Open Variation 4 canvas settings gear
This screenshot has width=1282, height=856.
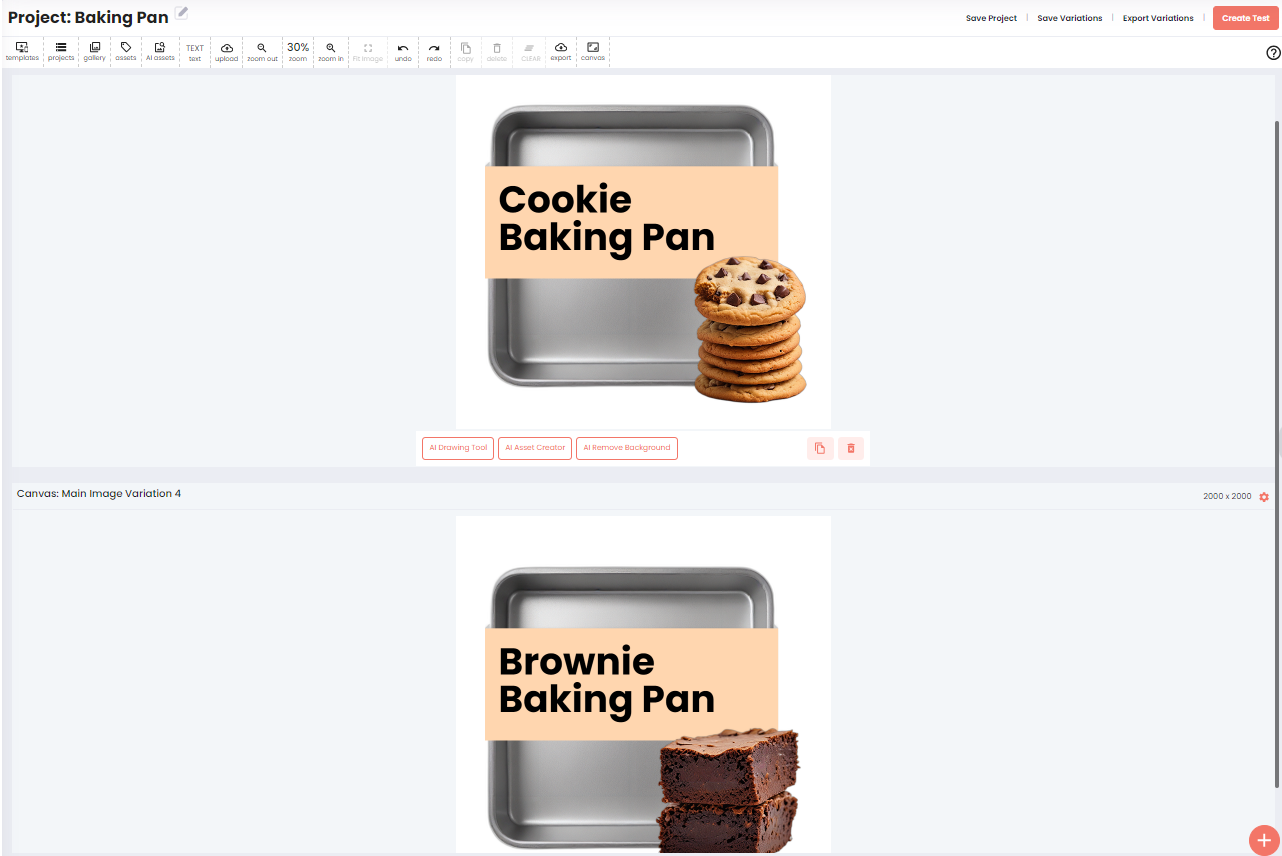(1264, 497)
